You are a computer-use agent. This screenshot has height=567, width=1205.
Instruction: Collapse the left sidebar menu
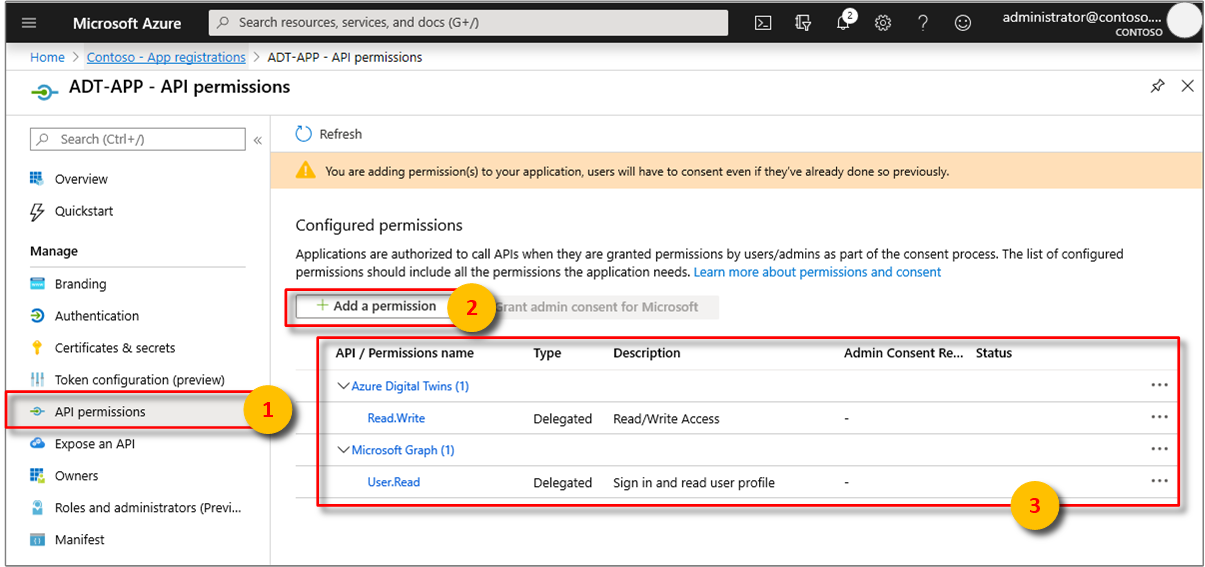[258, 140]
